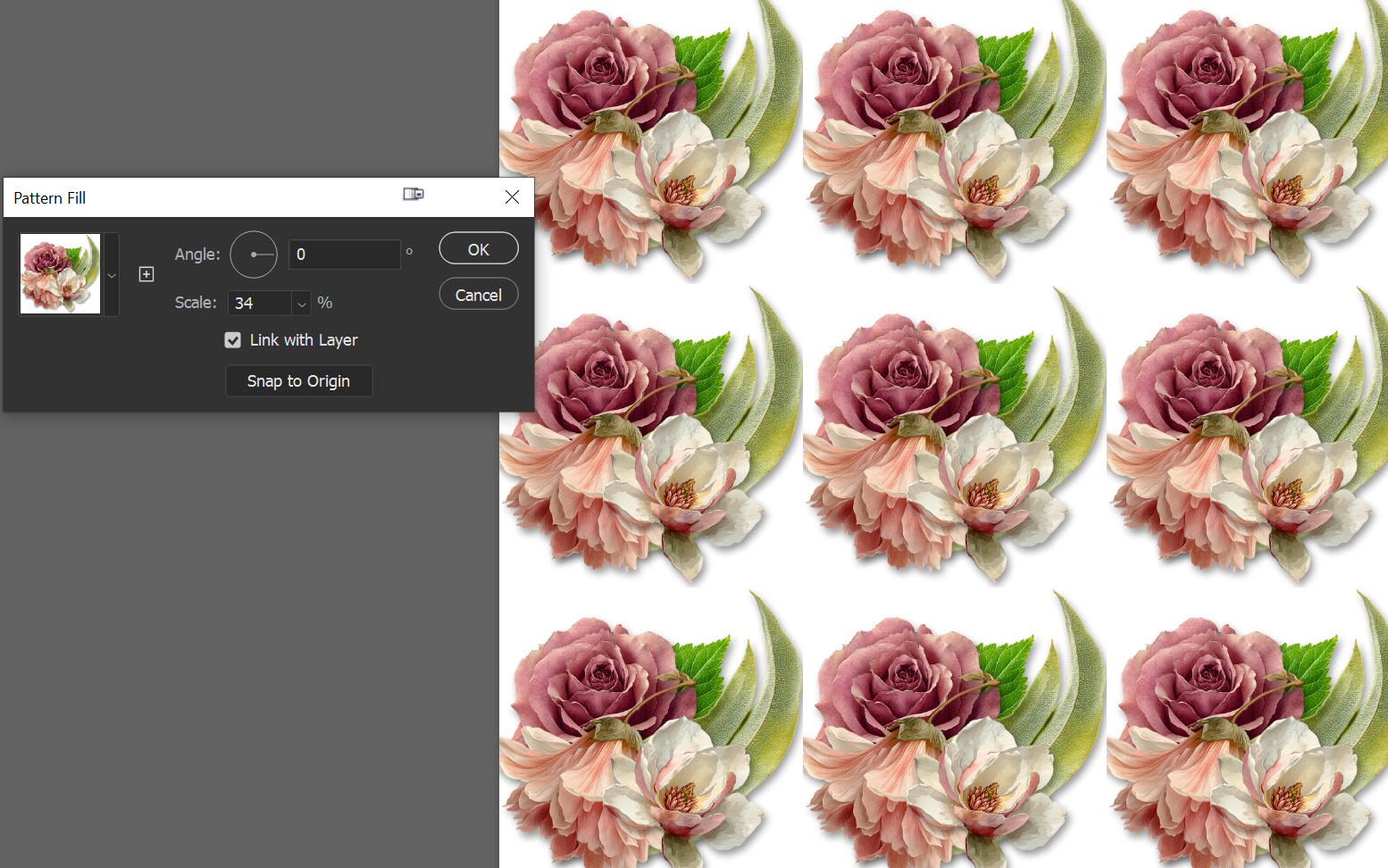Click the Scale label
Viewport: 1388px width, 868px height.
[x=196, y=303]
